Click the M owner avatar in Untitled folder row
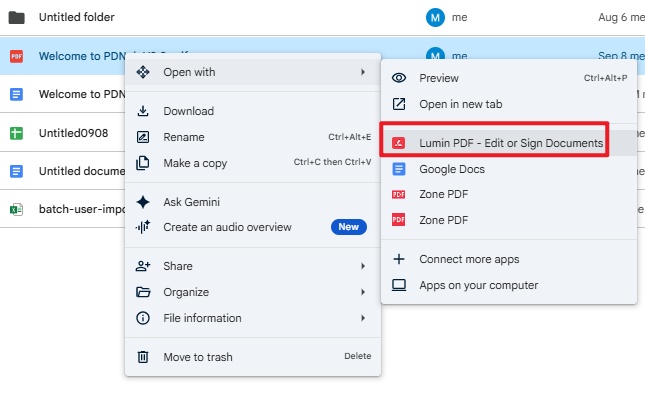This screenshot has width=645, height=401. pyautogui.click(x=435, y=18)
